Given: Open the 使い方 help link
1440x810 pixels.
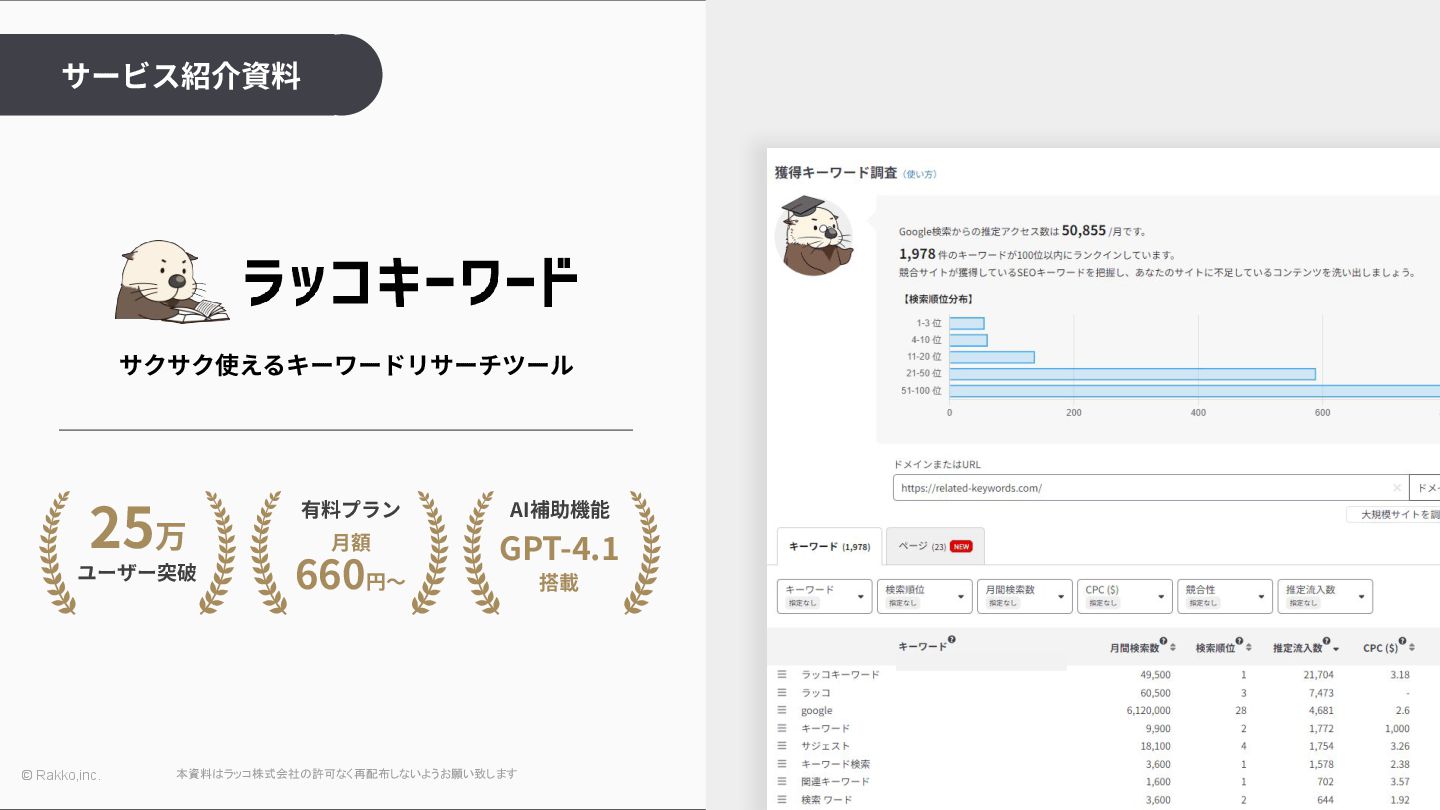Looking at the screenshot, I should point(920,174).
